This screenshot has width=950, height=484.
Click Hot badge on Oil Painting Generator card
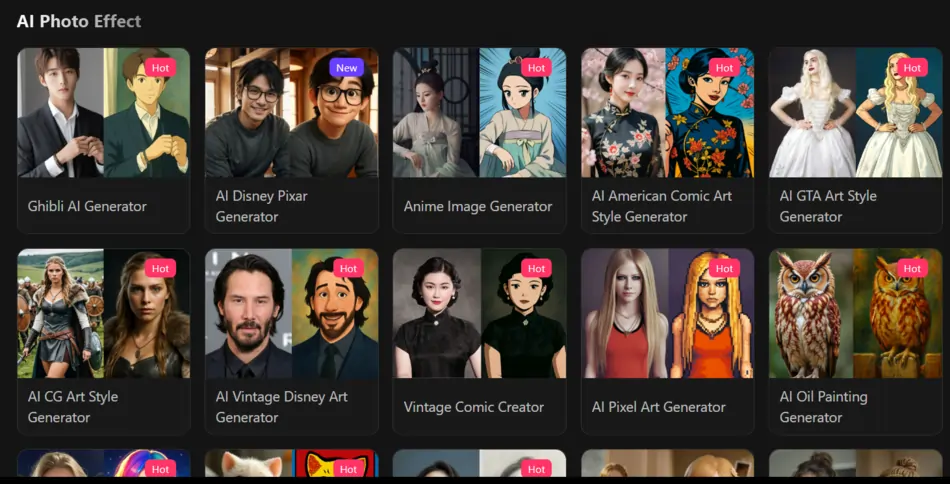[x=912, y=268]
